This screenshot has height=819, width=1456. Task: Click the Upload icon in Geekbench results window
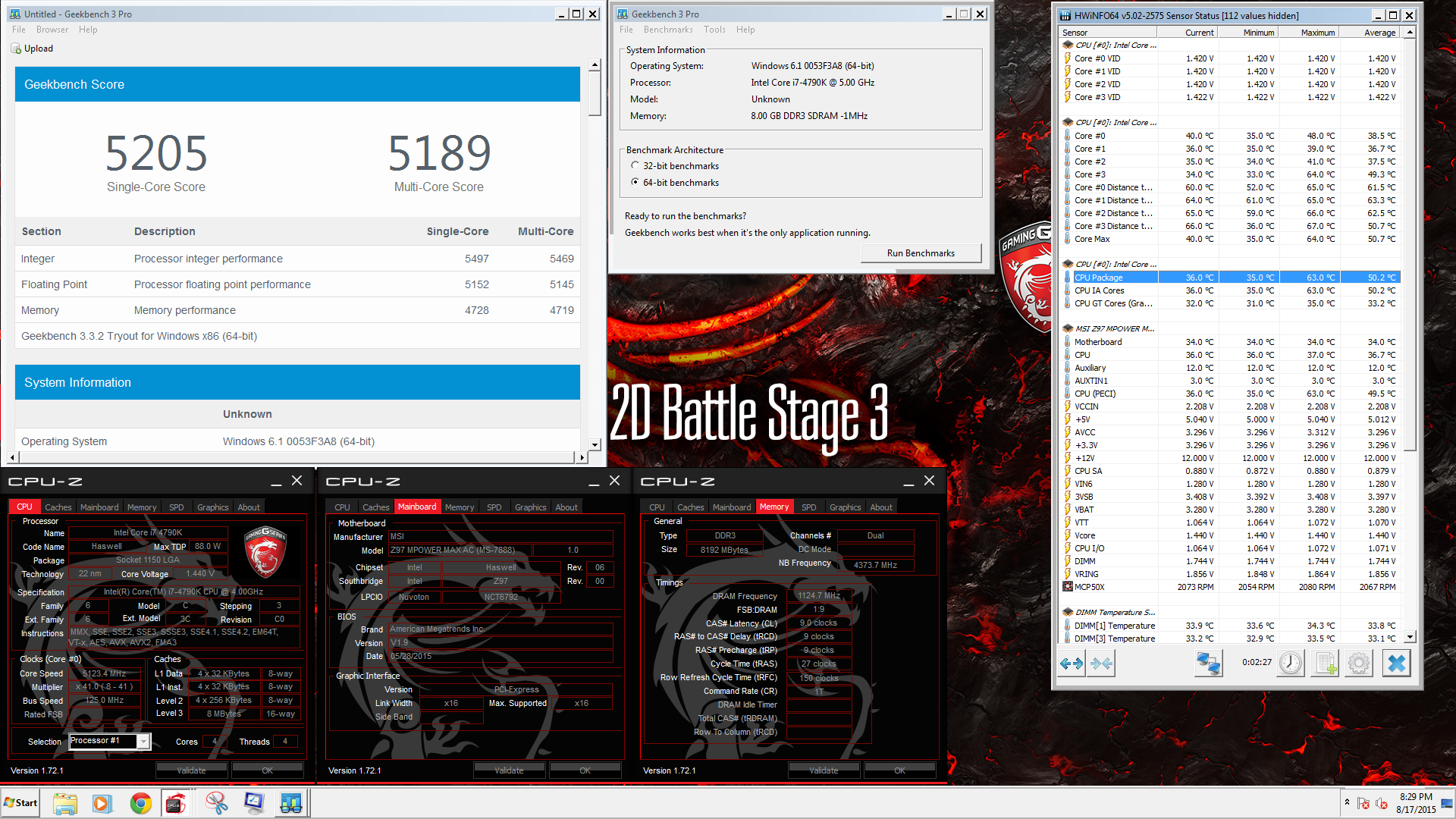[x=16, y=49]
